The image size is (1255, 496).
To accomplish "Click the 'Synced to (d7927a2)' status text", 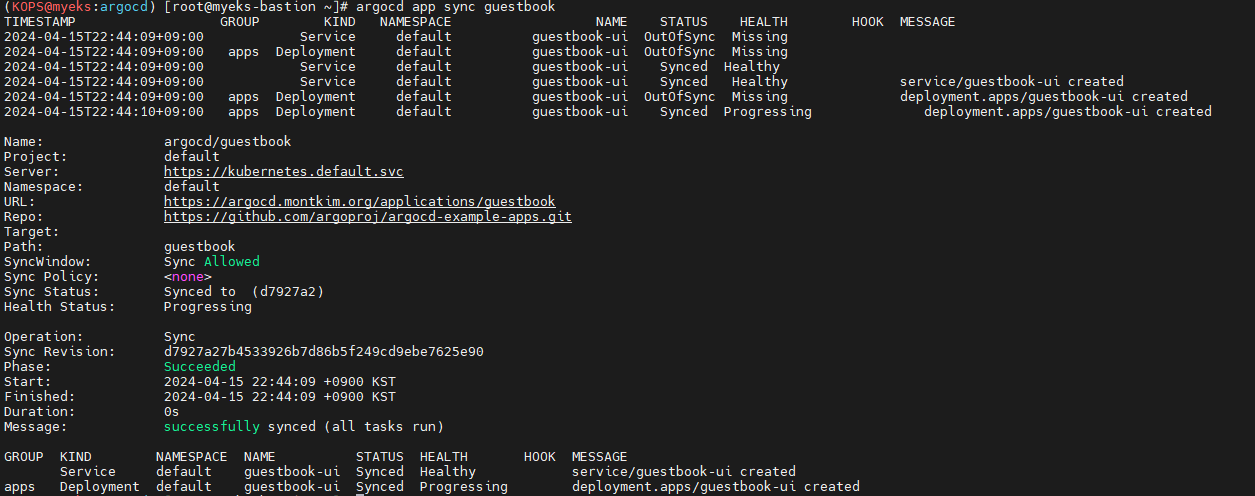I will click(x=244, y=292).
